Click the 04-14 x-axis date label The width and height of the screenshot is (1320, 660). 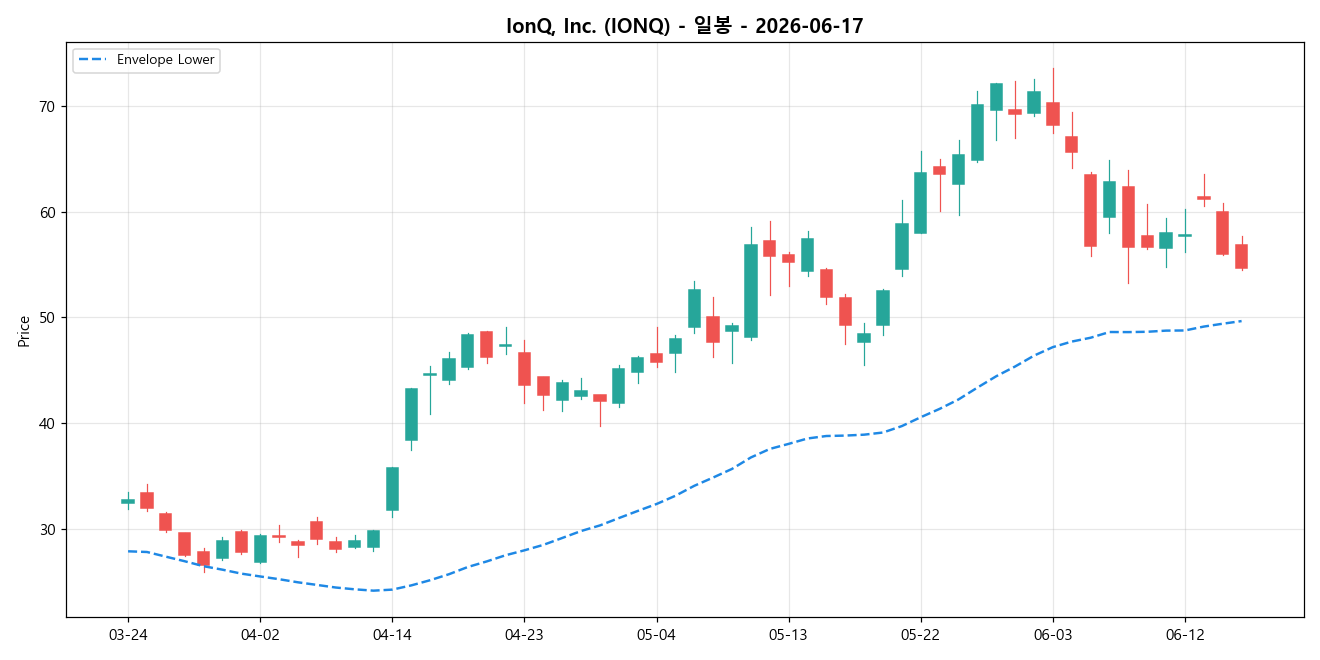coord(392,635)
